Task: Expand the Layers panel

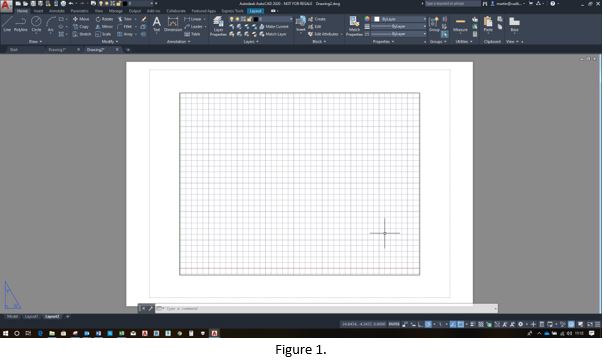Action: tap(251, 42)
